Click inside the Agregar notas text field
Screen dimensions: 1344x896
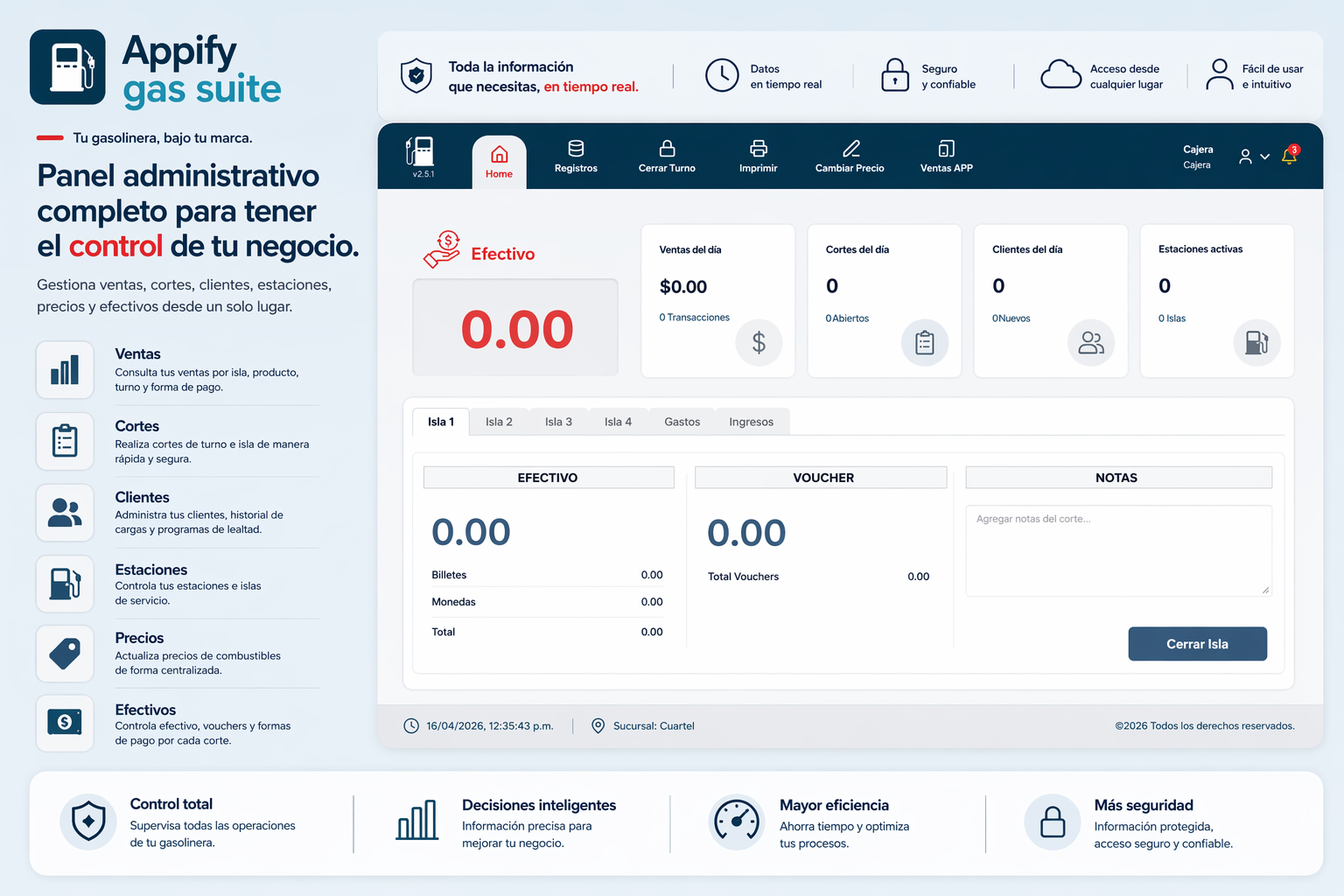[1117, 551]
